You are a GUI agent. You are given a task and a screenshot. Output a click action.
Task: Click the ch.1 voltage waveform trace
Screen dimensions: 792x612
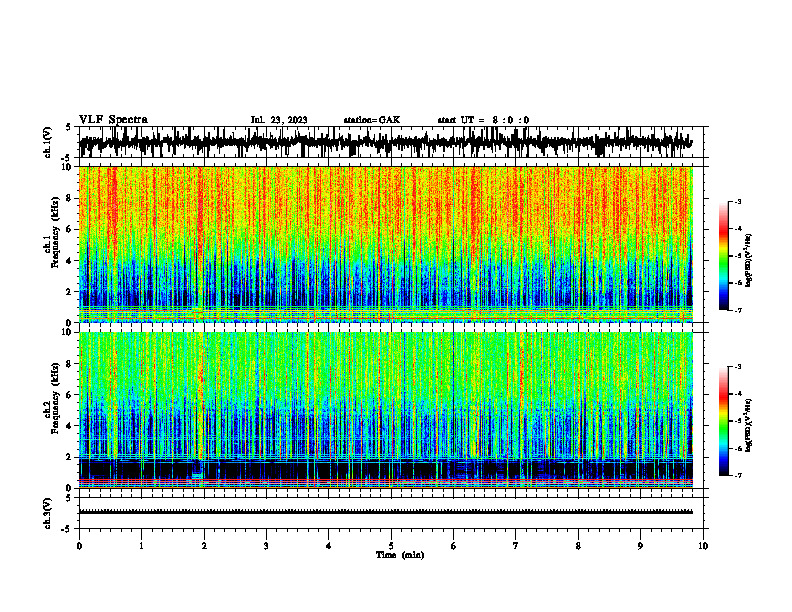click(385, 142)
